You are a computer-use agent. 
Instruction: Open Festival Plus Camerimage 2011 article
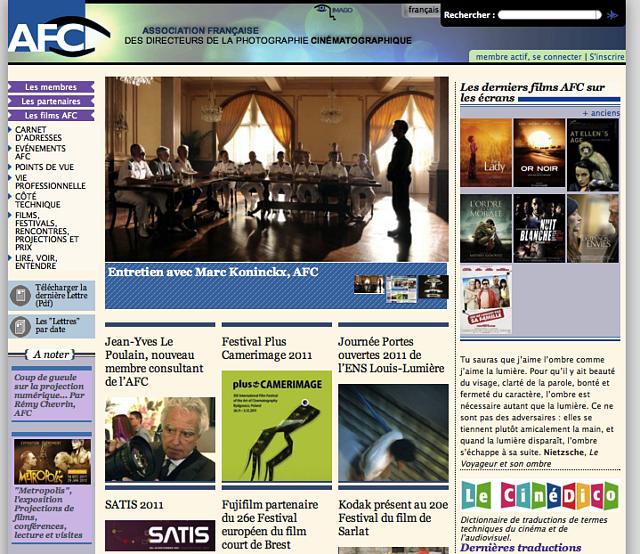coord(267,348)
